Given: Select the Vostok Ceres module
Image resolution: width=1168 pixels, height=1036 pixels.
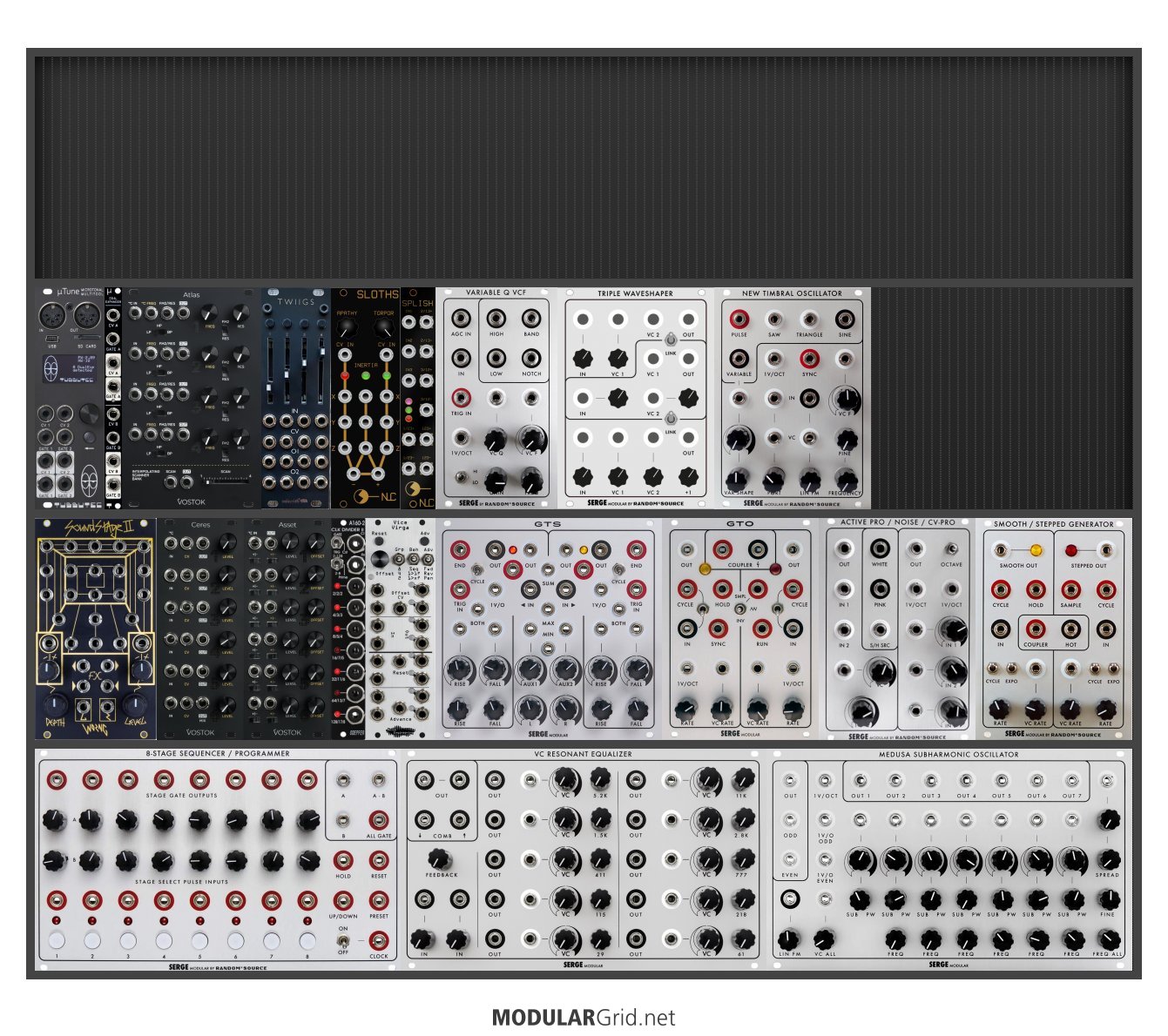Looking at the screenshot, I should [x=200, y=628].
